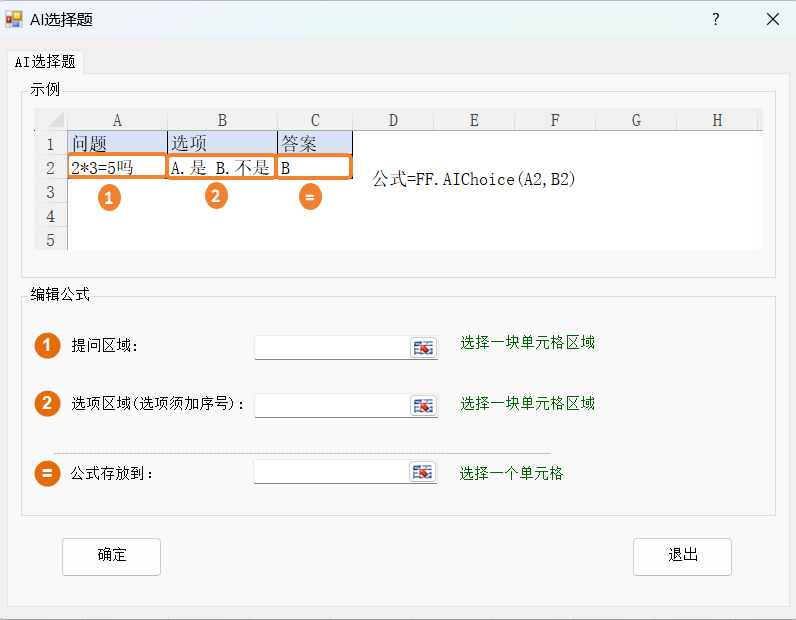Focus the 提问区域 input field
This screenshot has height=620, width=796.
[x=332, y=348]
